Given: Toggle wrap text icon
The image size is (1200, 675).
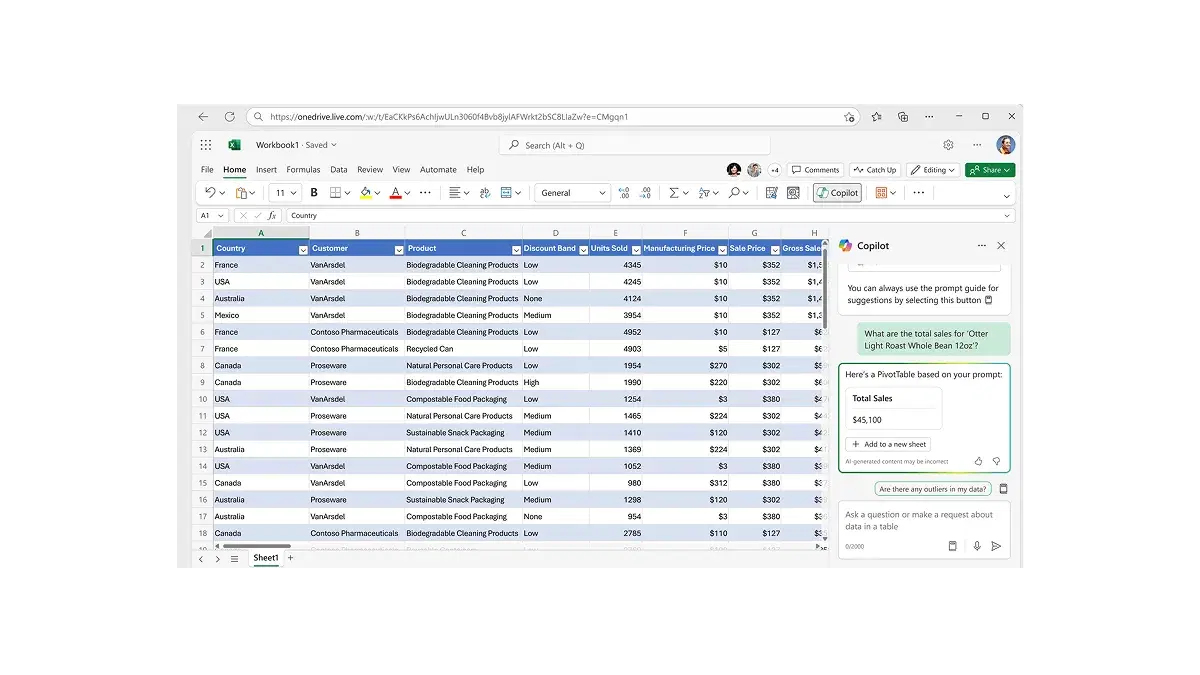Looking at the screenshot, I should 485,193.
